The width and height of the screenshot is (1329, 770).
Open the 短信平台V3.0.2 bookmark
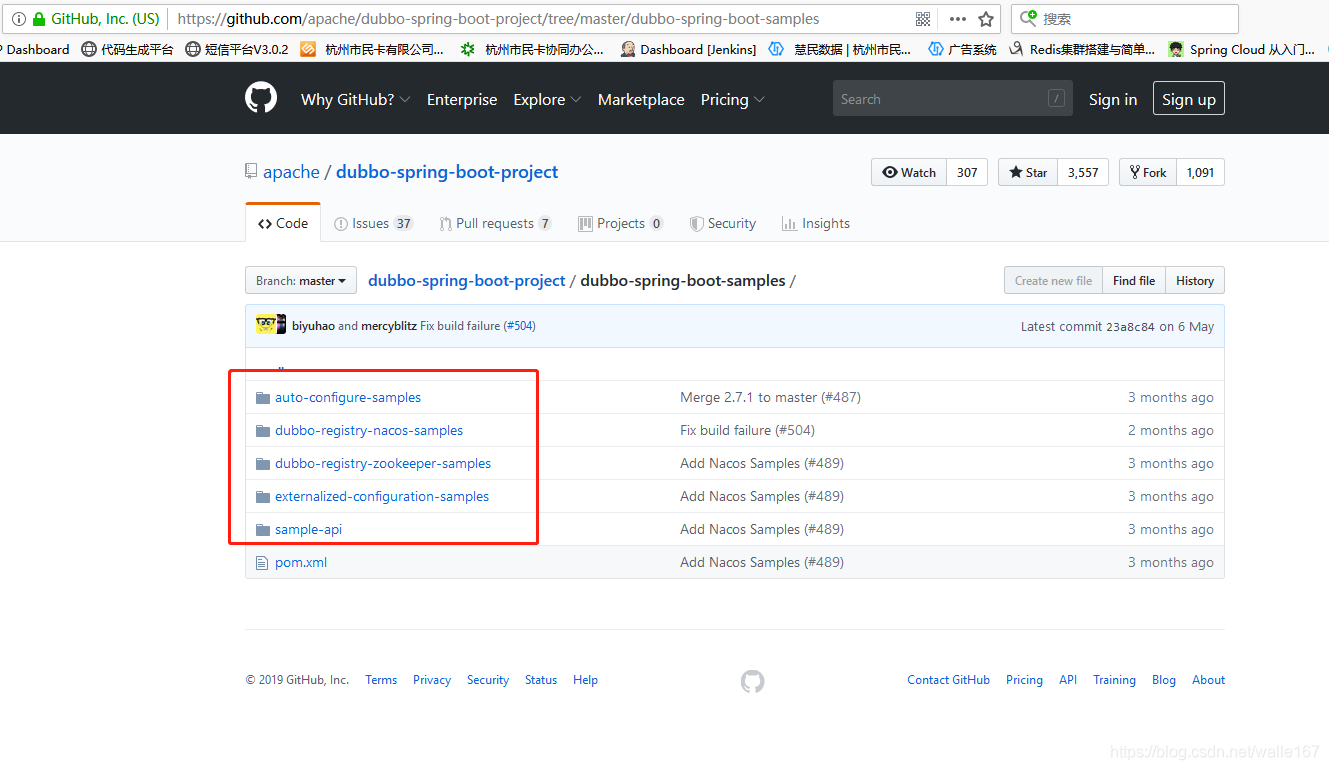[x=237, y=49]
